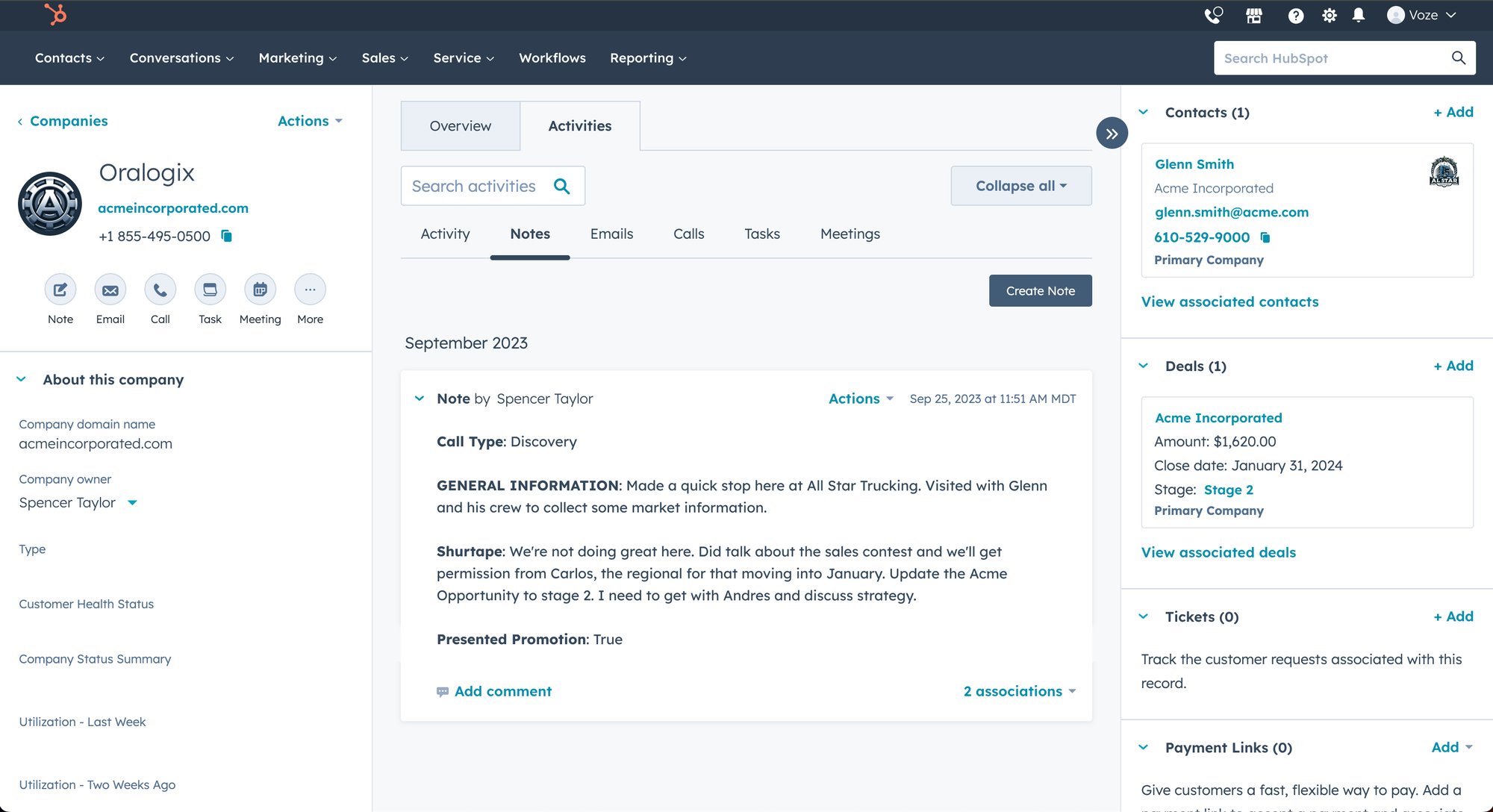1493x812 pixels.
Task: Open the help question mark icon
Action: 1296,16
